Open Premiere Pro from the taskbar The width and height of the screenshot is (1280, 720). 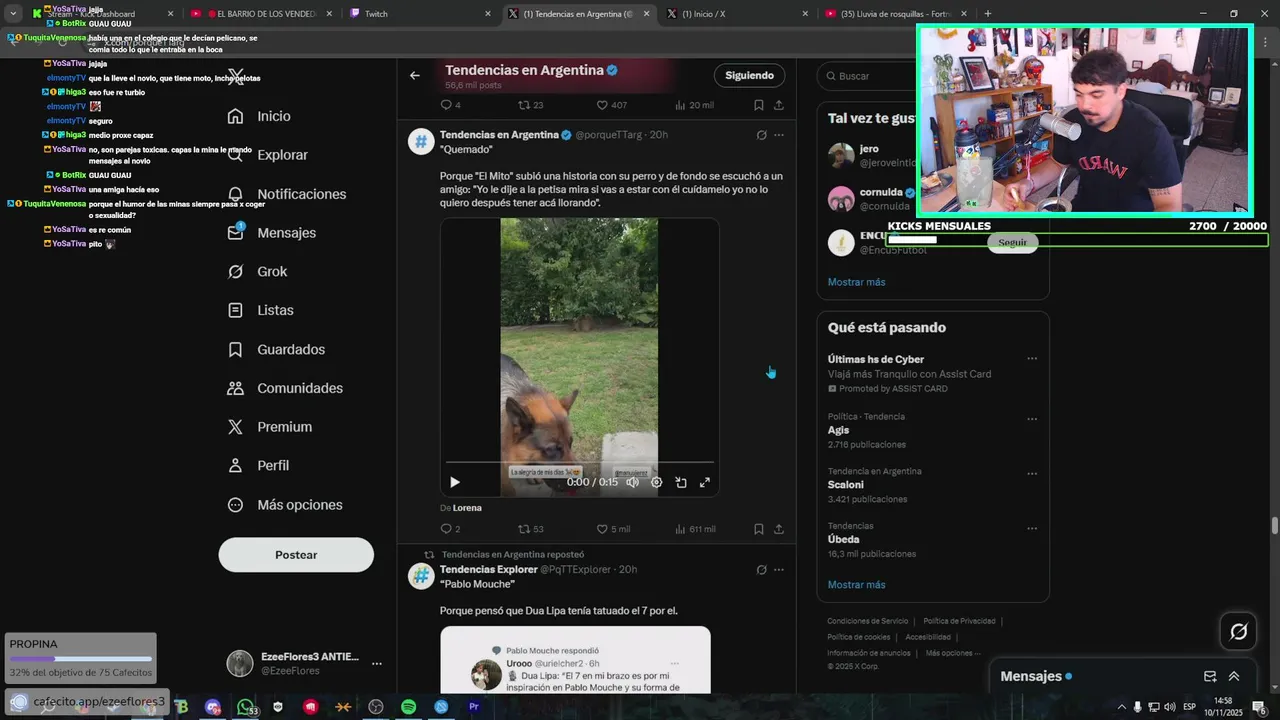[x=474, y=707]
